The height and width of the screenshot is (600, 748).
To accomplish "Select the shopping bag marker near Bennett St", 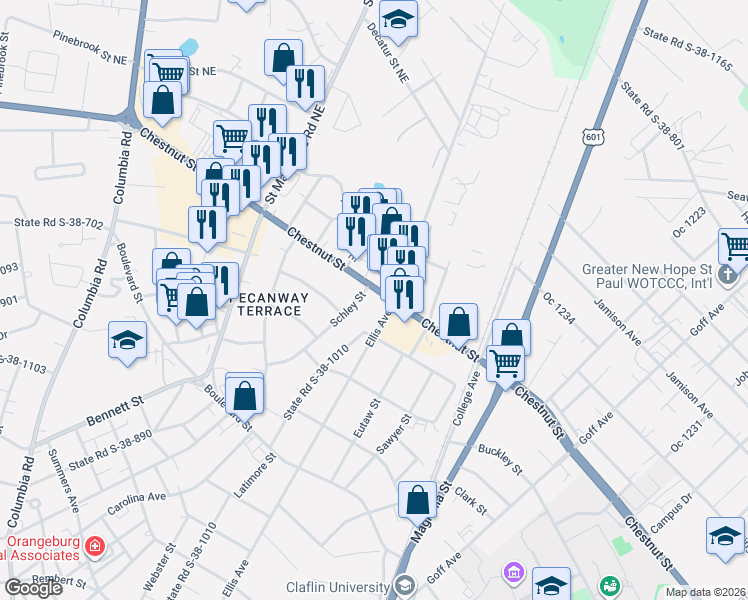I will (x=244, y=396).
